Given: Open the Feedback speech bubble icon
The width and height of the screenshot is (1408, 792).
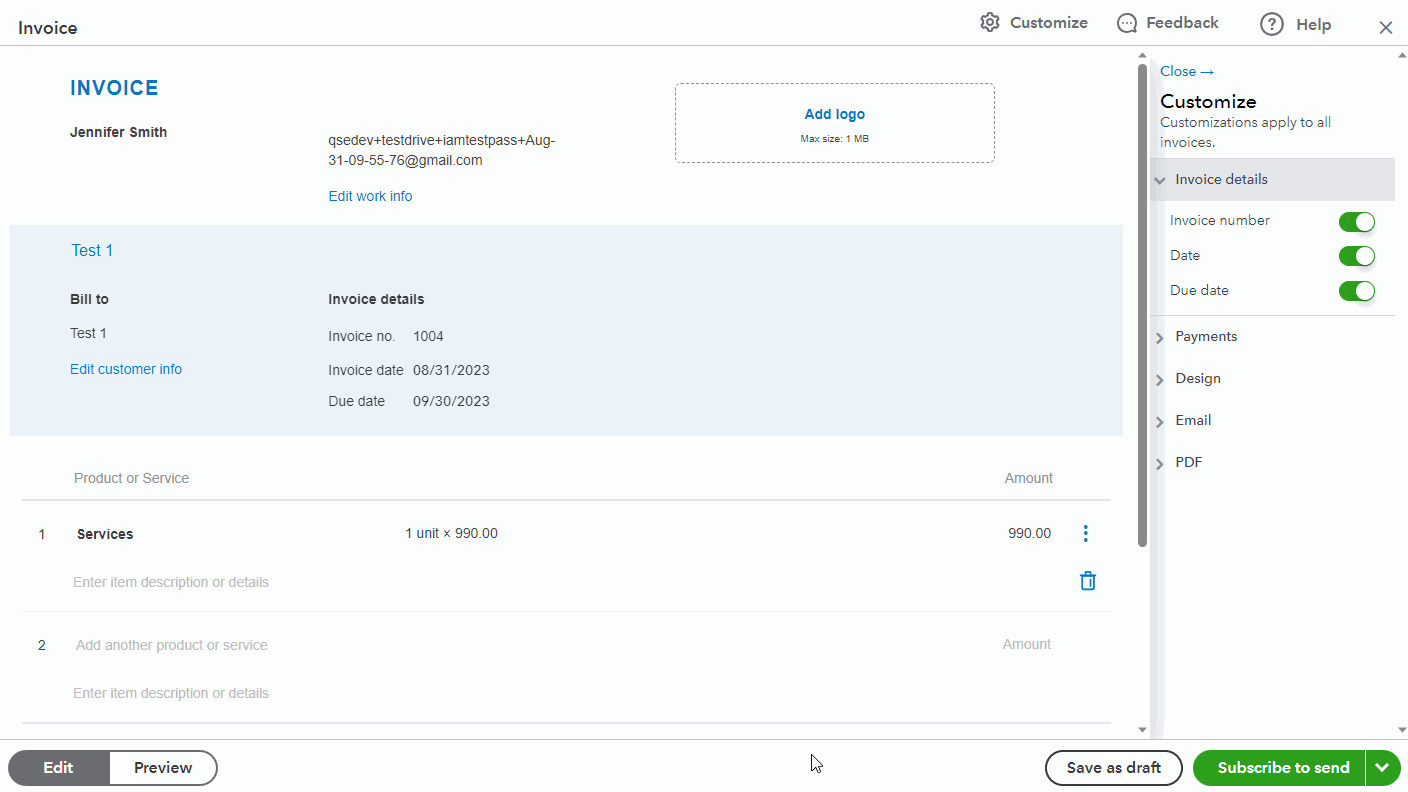Looking at the screenshot, I should (1127, 23).
